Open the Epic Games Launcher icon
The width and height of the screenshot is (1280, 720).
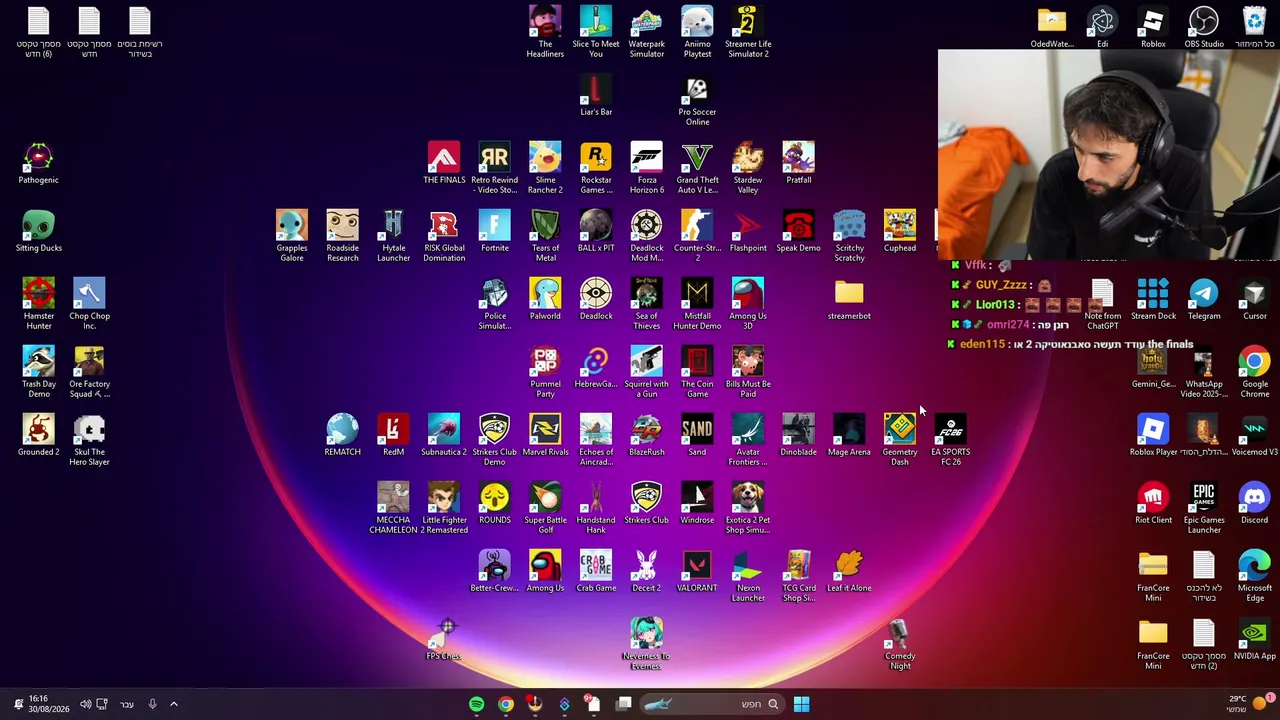(1204, 508)
